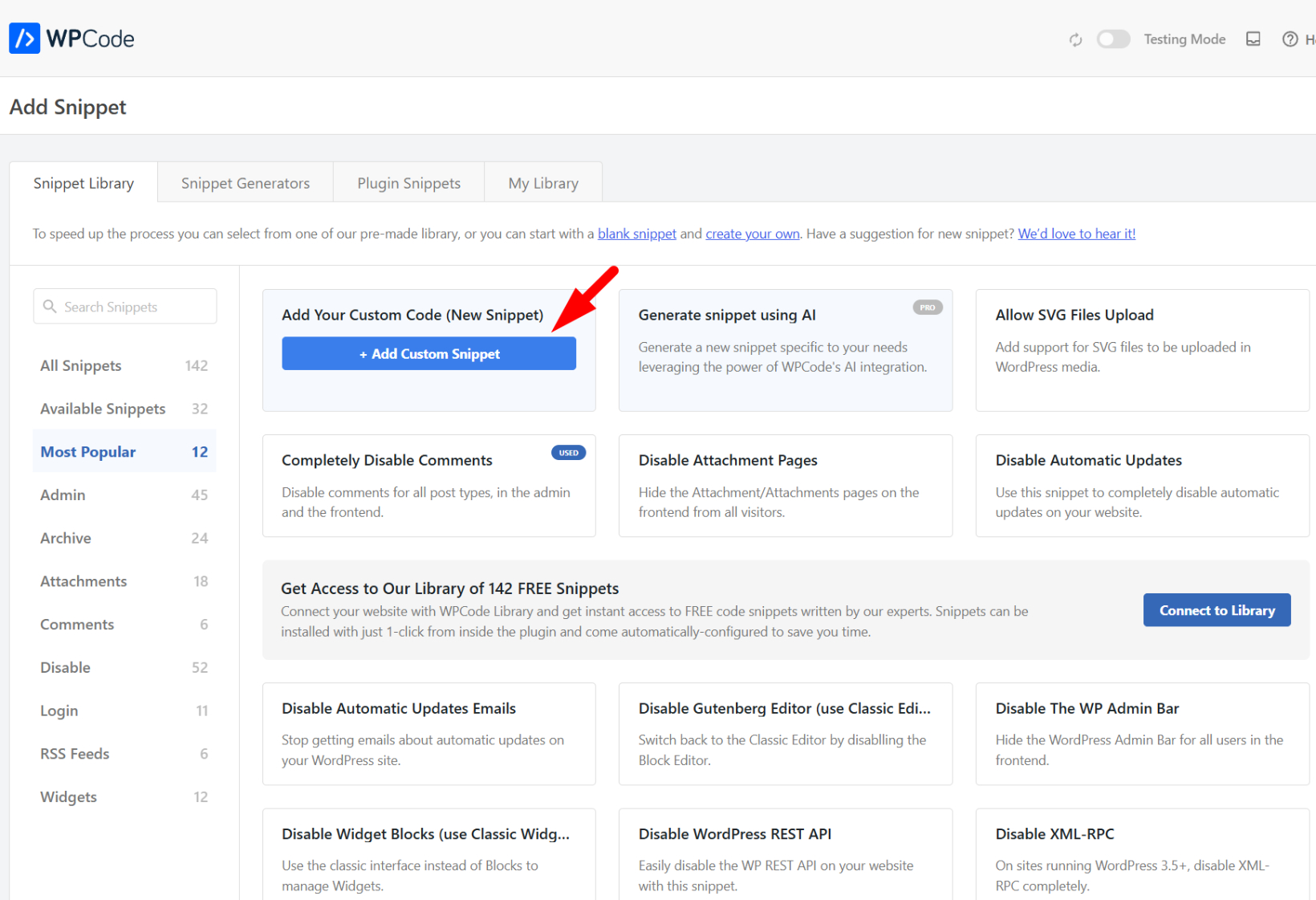Select Available Snippets category

pyautogui.click(x=124, y=409)
